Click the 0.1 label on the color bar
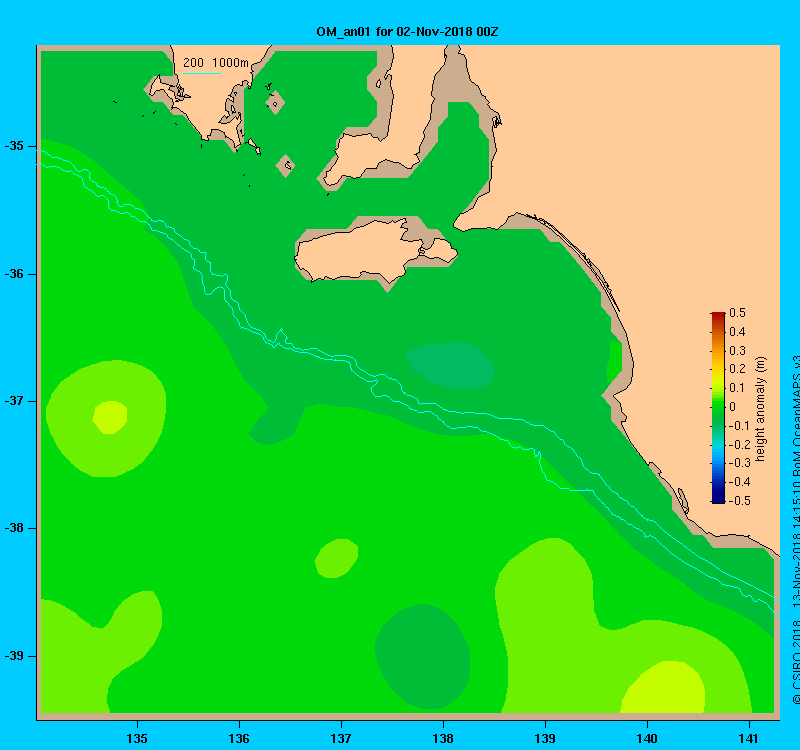Screen dimensions: 800x750 coord(737,388)
